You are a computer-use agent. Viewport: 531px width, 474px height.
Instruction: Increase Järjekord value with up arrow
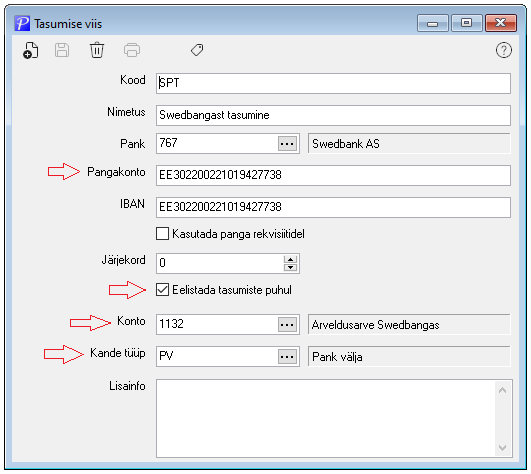(x=290, y=259)
